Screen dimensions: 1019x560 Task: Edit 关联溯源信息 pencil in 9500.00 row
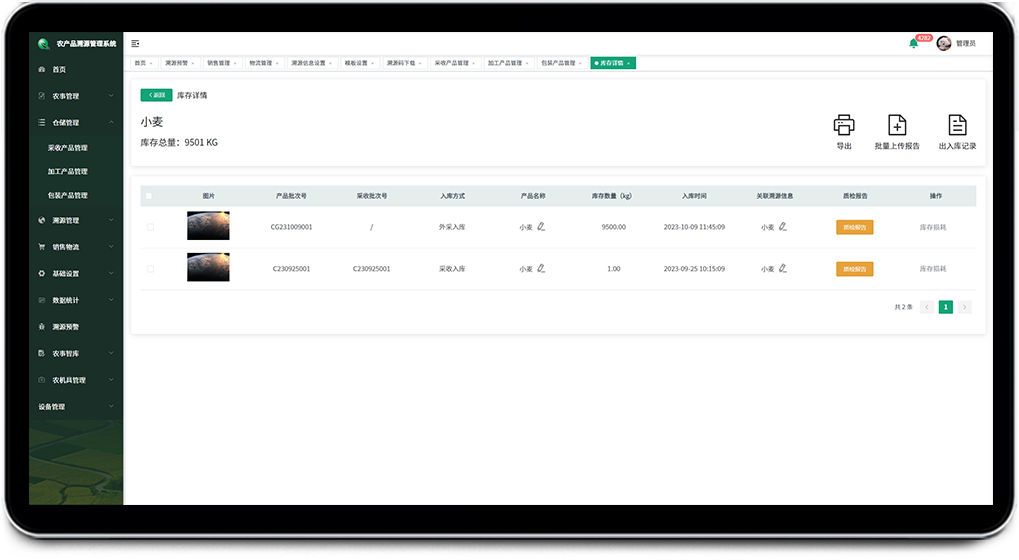coord(782,227)
